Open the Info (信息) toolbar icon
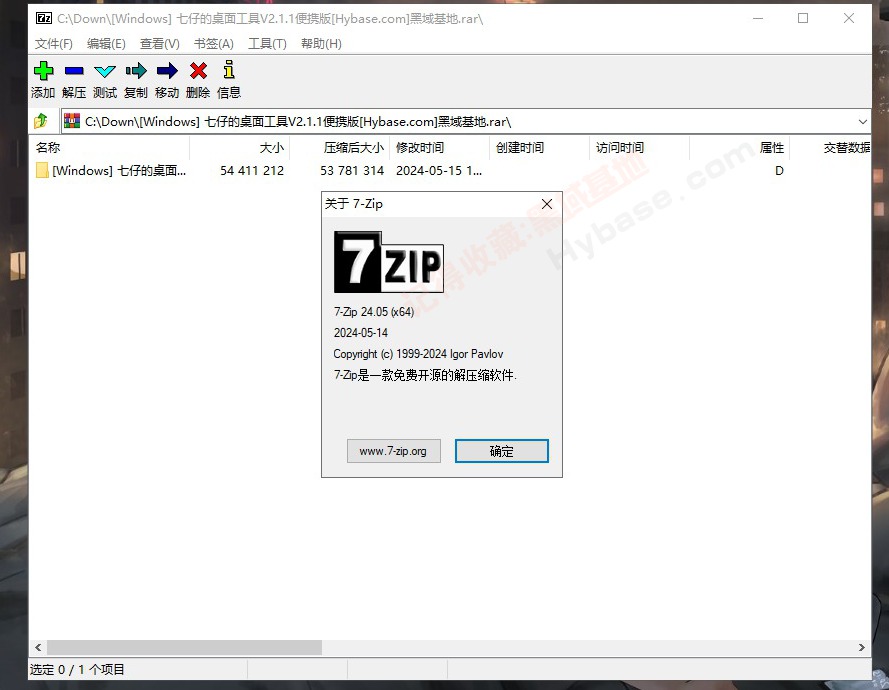This screenshot has width=889, height=690. pos(228,70)
